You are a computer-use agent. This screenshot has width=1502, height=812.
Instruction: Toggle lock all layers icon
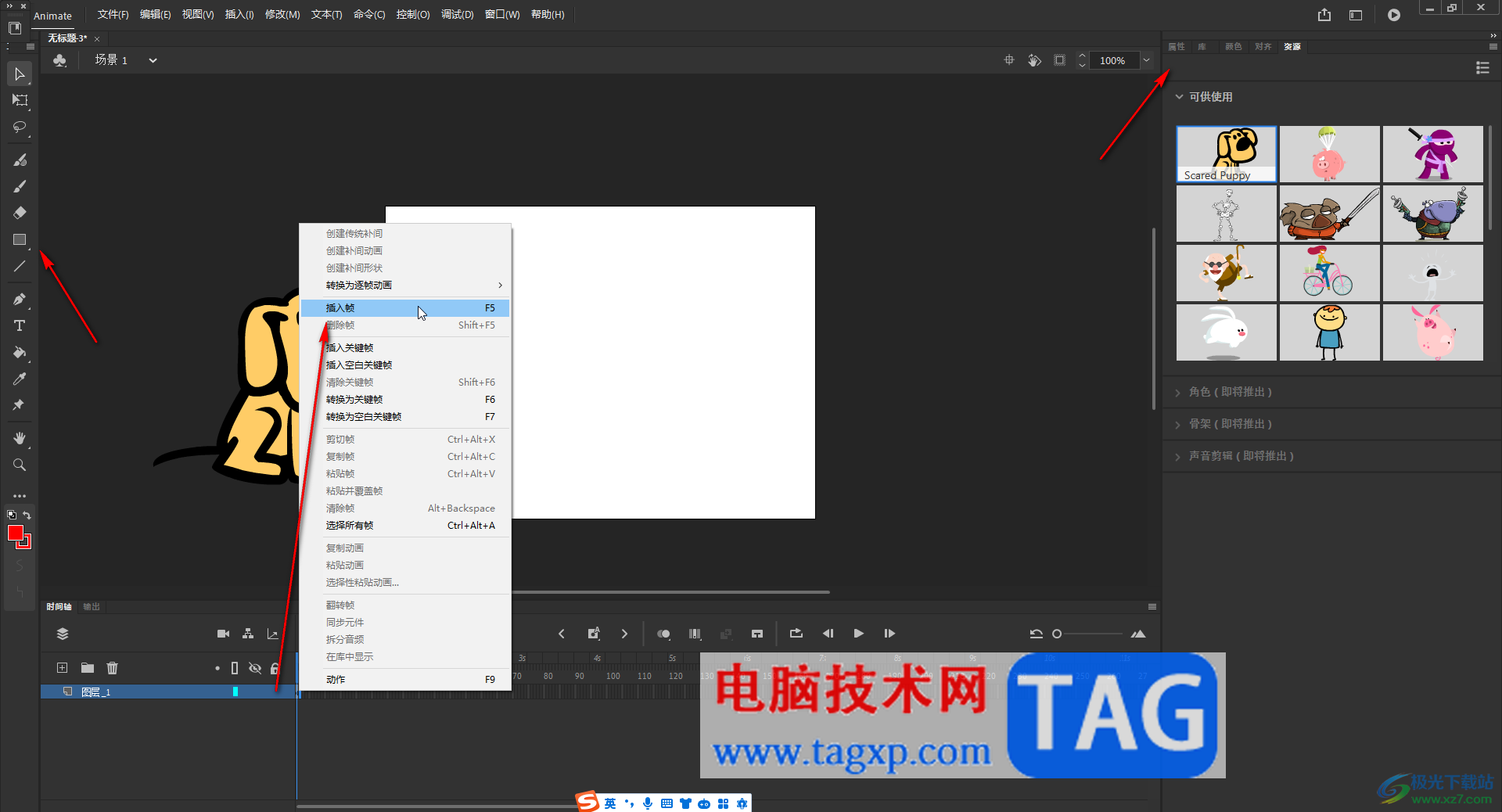point(275,668)
